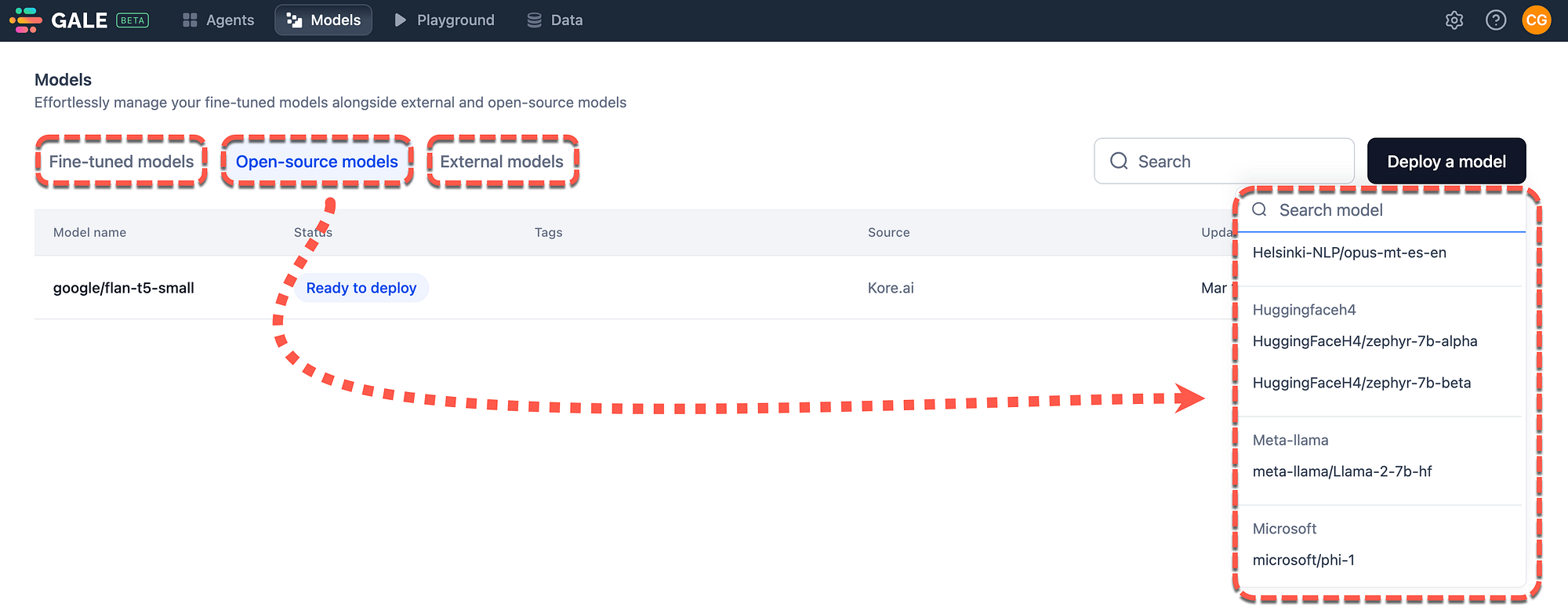Focus the Search model input field
Screen dimensions: 1568x611
pyautogui.click(x=1384, y=210)
